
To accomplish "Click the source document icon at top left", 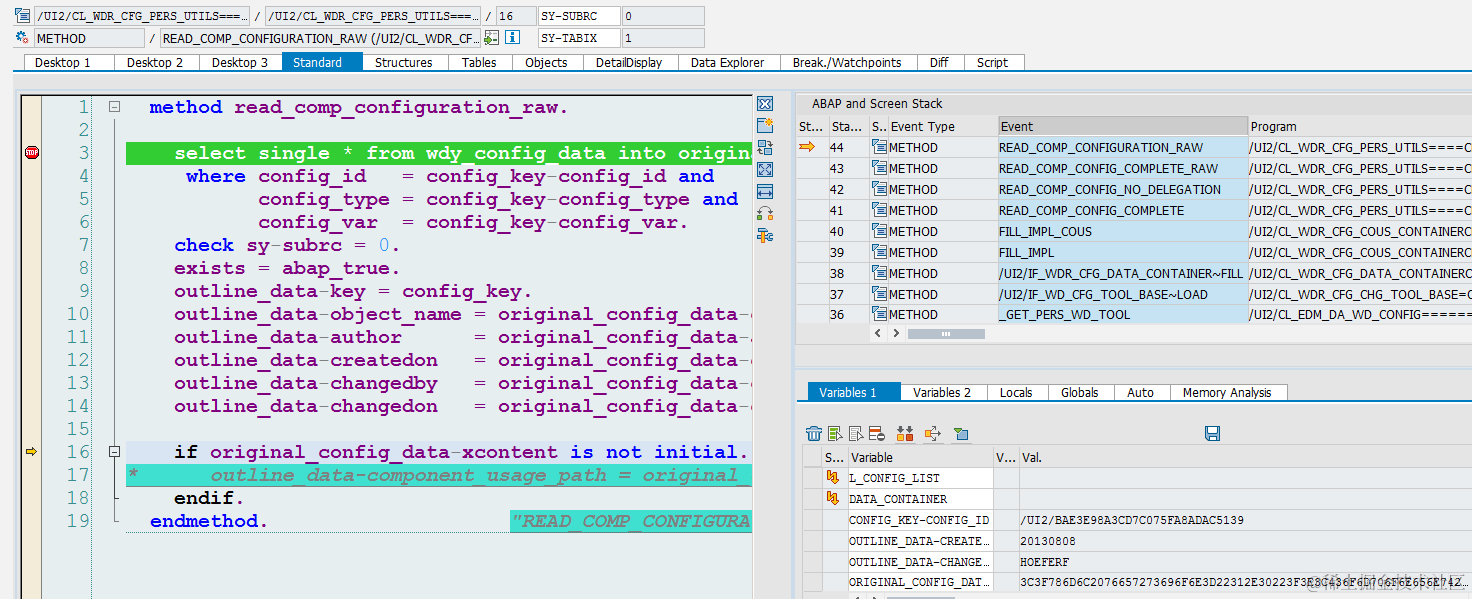I will 22,16.
